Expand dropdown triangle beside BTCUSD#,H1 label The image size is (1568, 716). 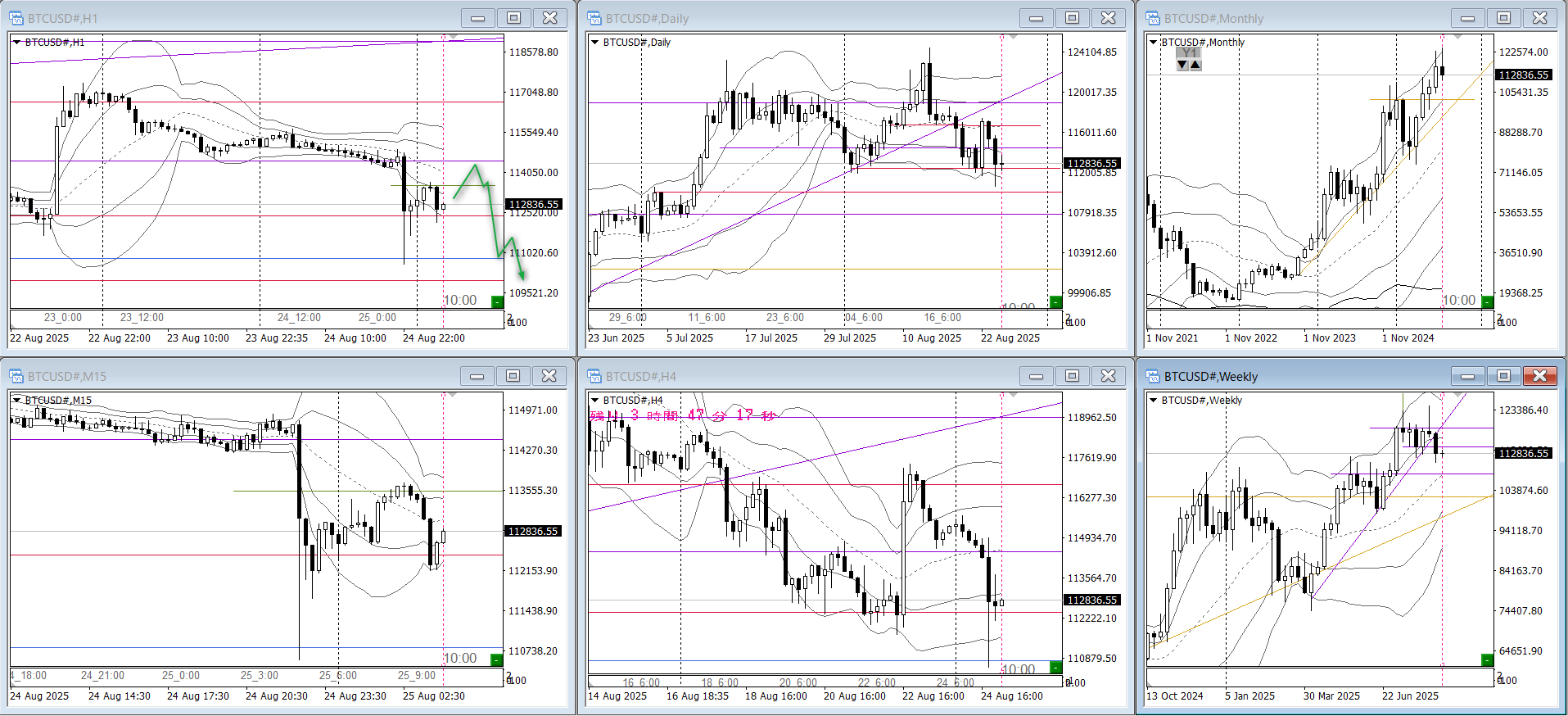click(17, 42)
